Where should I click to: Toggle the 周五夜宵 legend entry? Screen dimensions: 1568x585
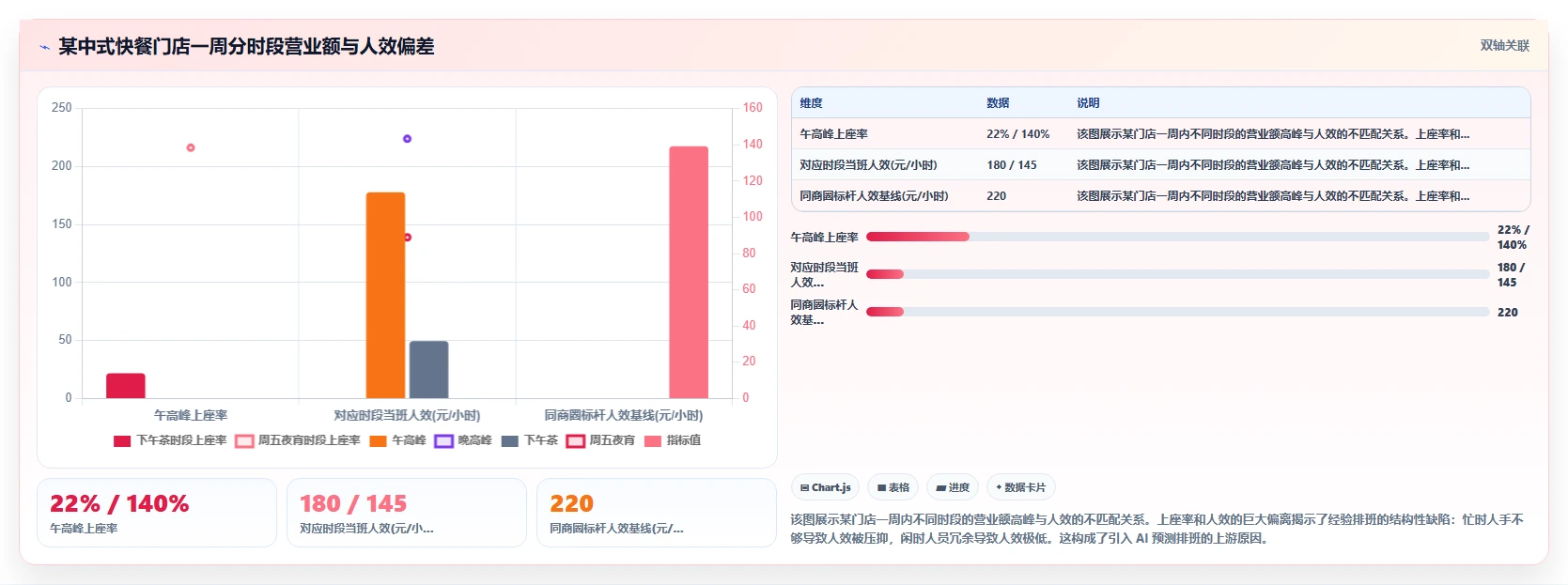600,440
